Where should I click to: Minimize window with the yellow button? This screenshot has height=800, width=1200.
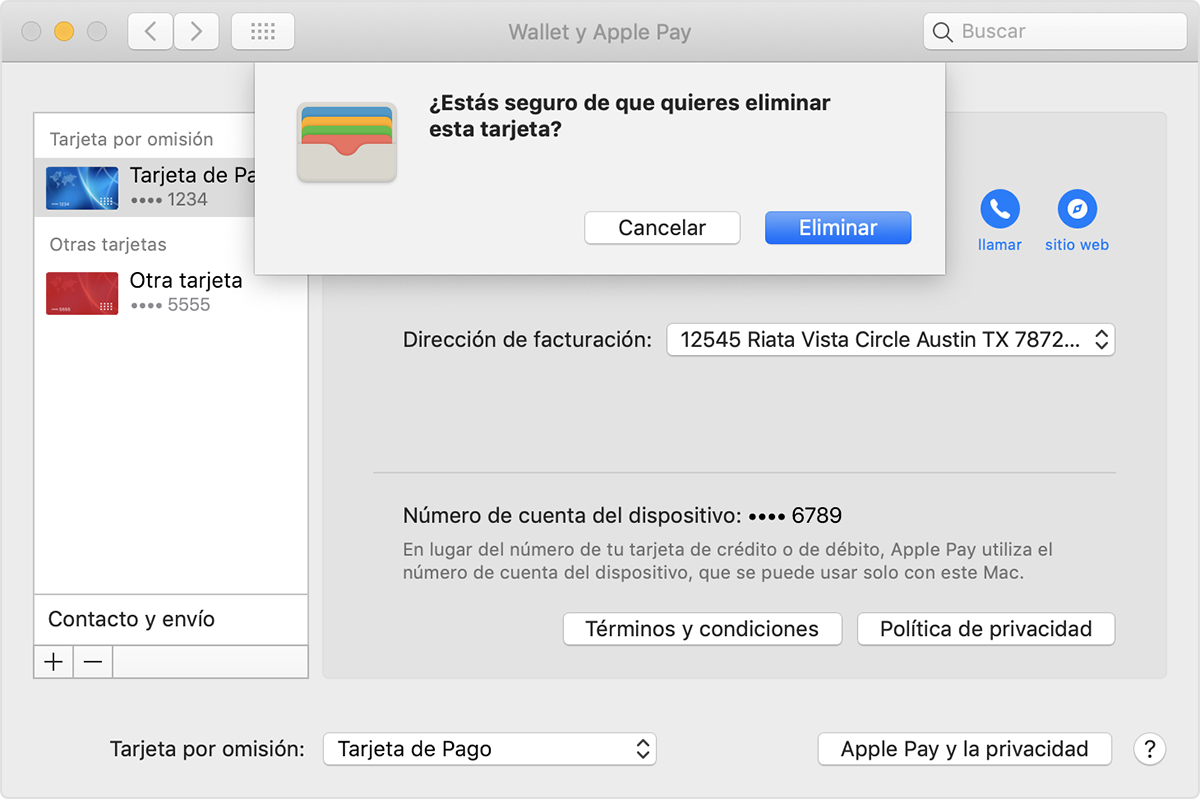(64, 32)
